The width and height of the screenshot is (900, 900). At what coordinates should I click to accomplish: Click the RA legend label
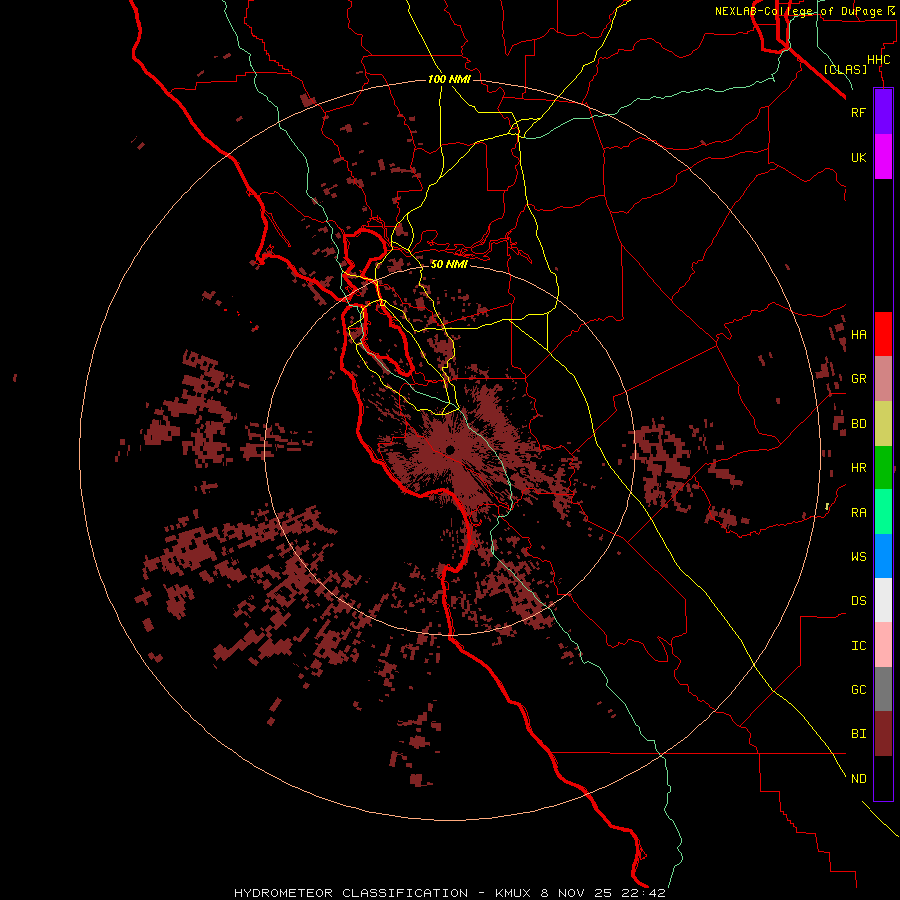pyautogui.click(x=858, y=513)
